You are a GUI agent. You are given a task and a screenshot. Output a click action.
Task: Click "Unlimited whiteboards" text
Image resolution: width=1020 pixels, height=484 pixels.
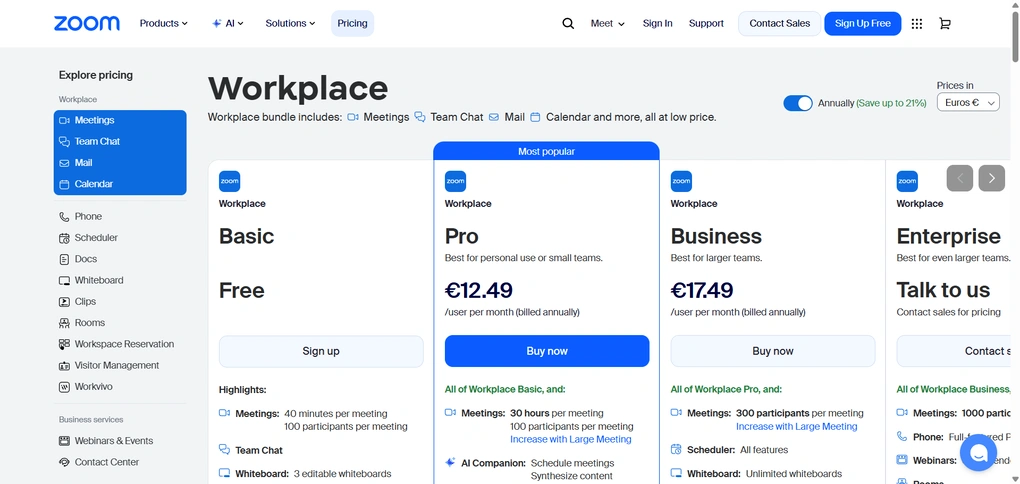tap(794, 474)
